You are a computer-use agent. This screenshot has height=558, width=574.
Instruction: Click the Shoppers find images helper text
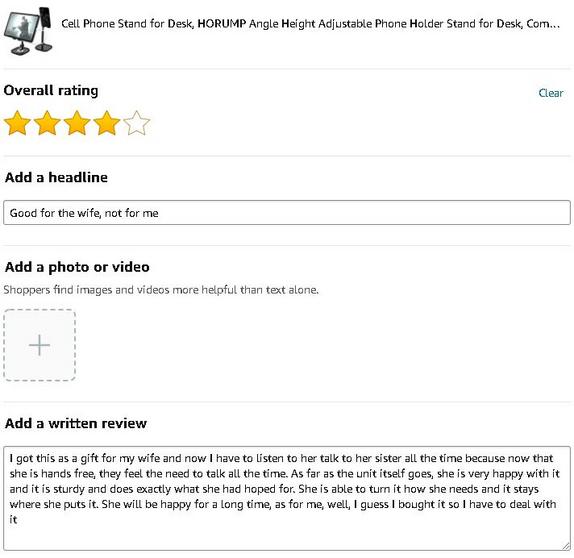pyautogui.click(x=161, y=290)
